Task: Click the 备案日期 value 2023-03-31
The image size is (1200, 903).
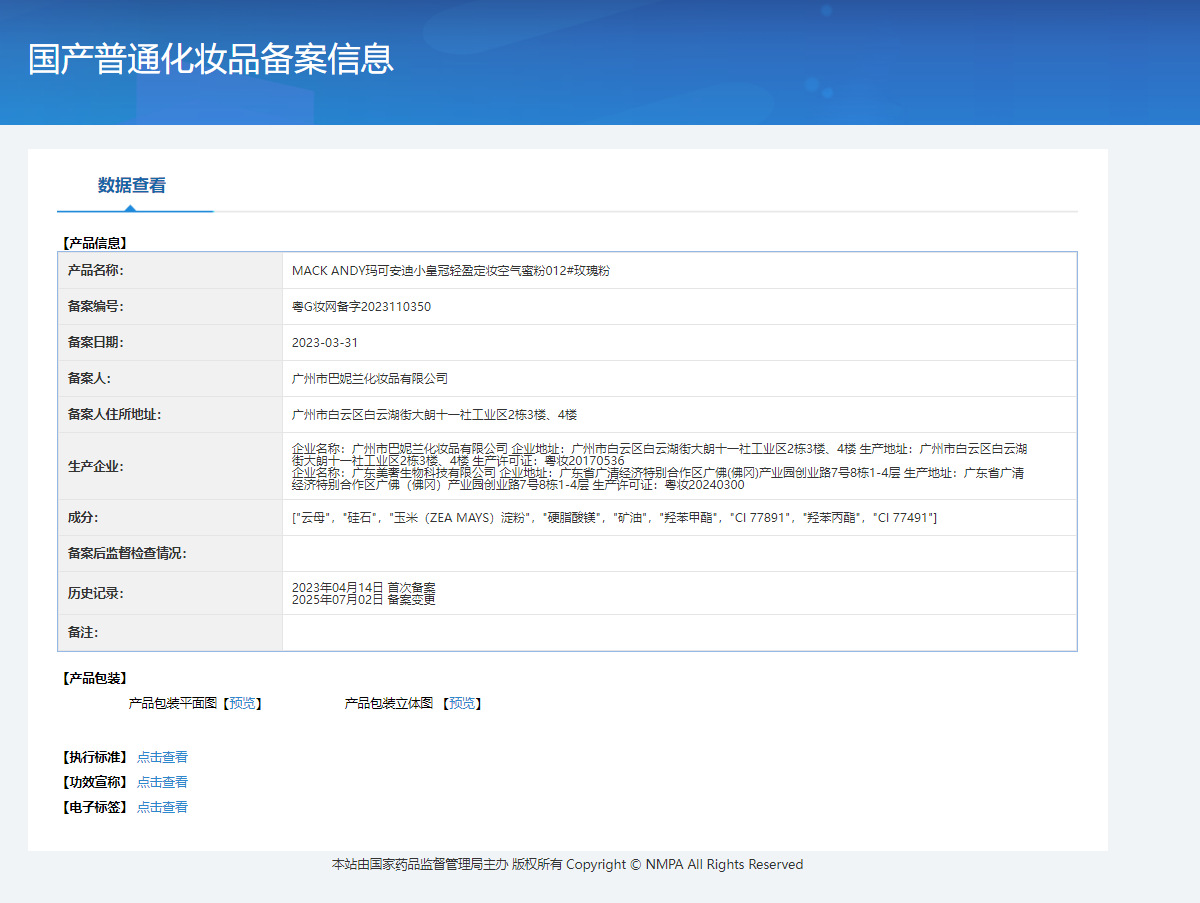Action: (x=324, y=343)
